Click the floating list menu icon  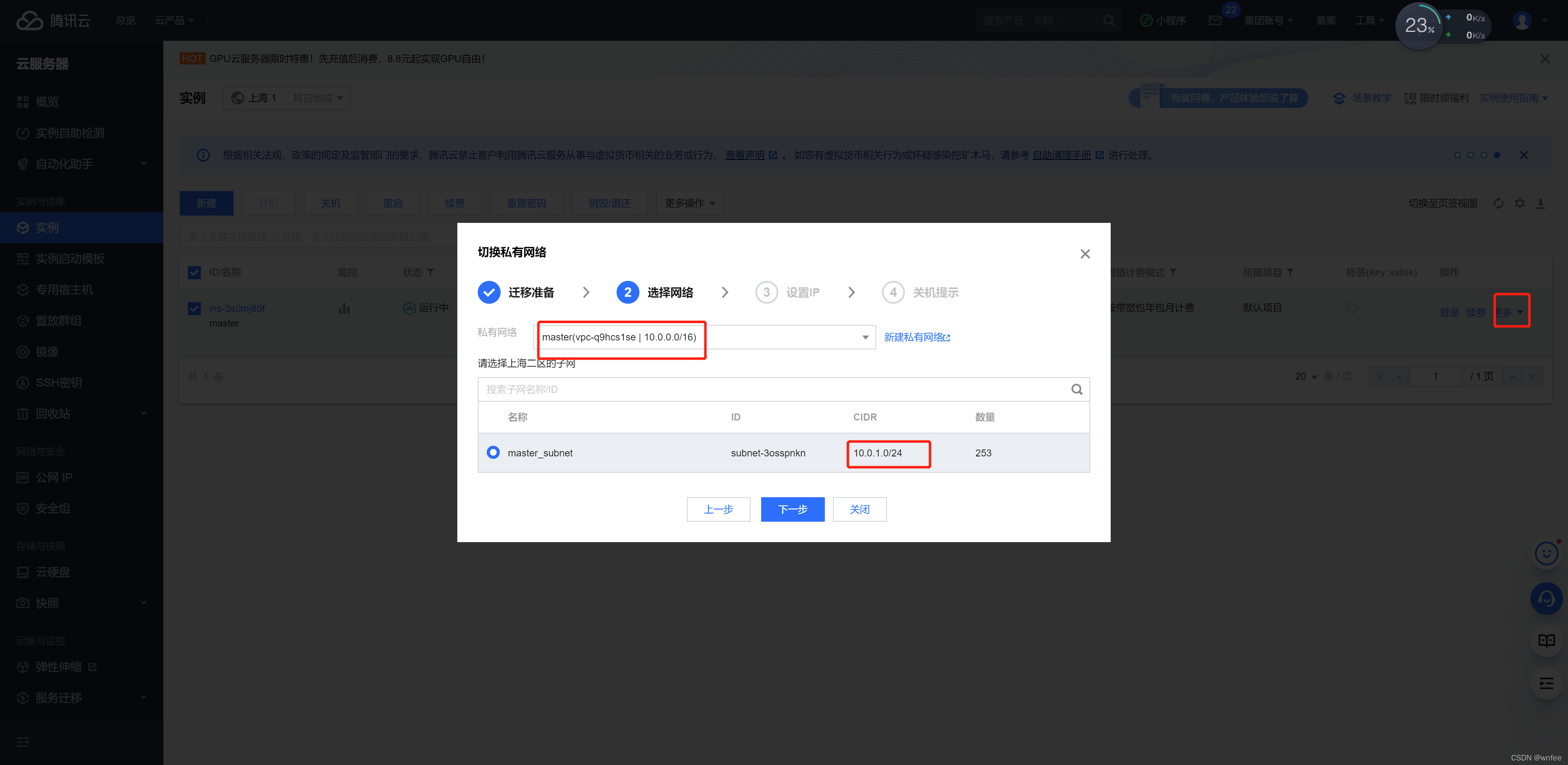pos(1546,683)
